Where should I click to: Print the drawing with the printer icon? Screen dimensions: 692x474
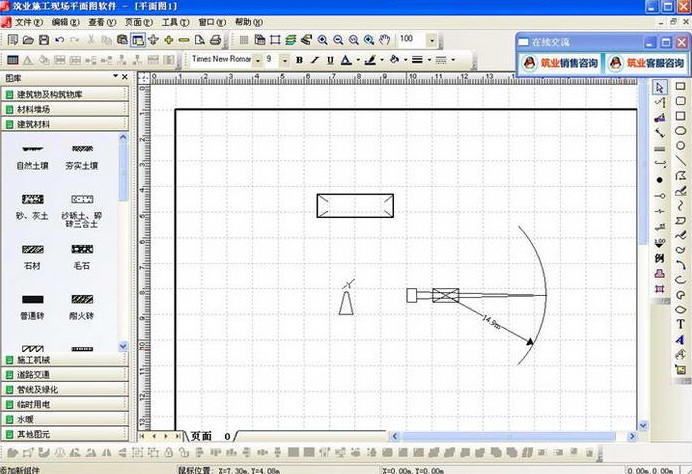click(215, 40)
